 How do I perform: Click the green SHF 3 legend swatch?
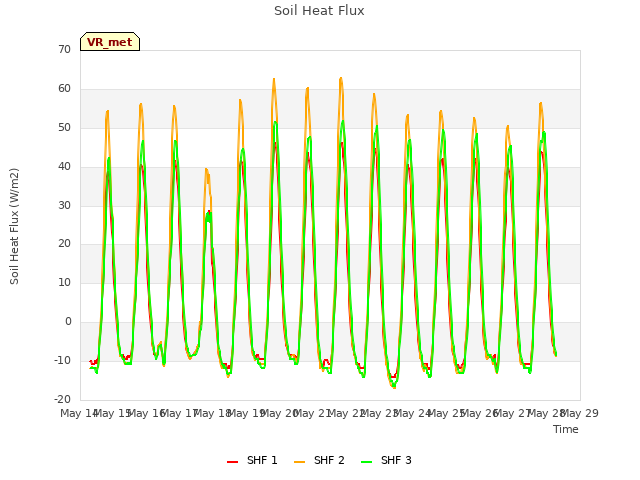367,462
